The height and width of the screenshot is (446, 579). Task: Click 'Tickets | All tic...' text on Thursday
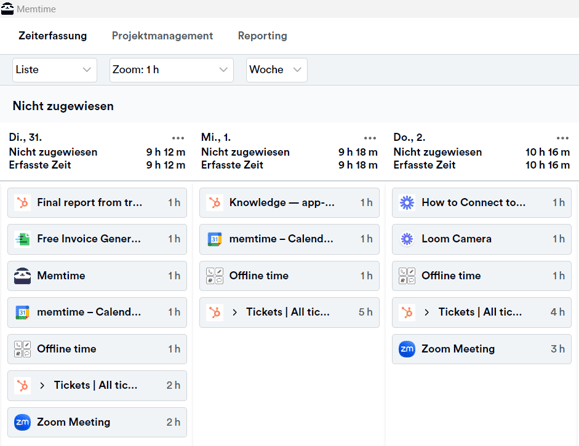(480, 312)
